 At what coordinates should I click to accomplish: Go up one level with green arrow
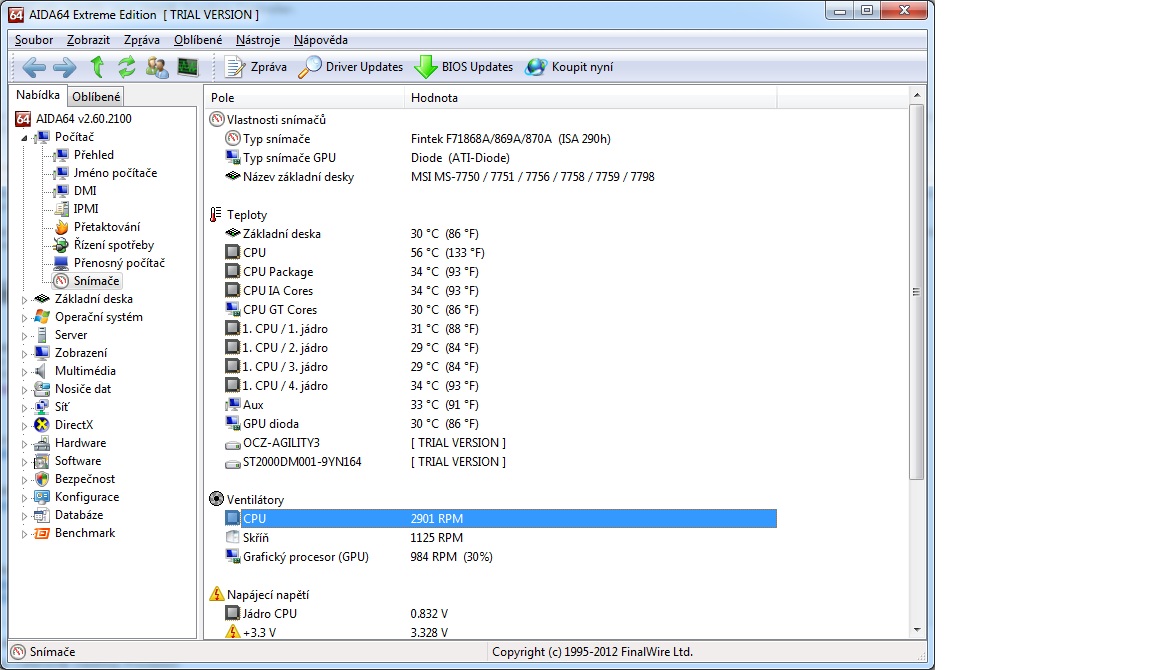(96, 67)
